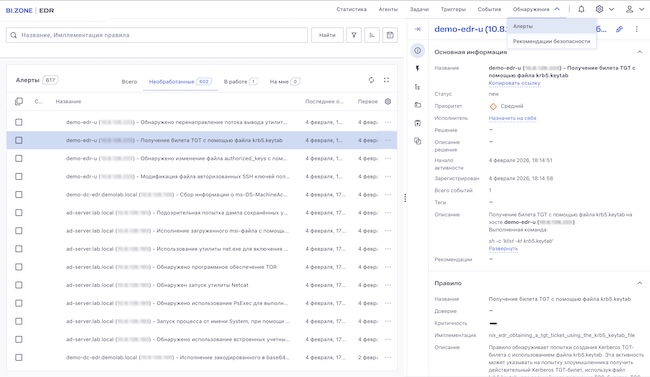
Task: Open table column settings gear
Action: pyautogui.click(x=388, y=102)
